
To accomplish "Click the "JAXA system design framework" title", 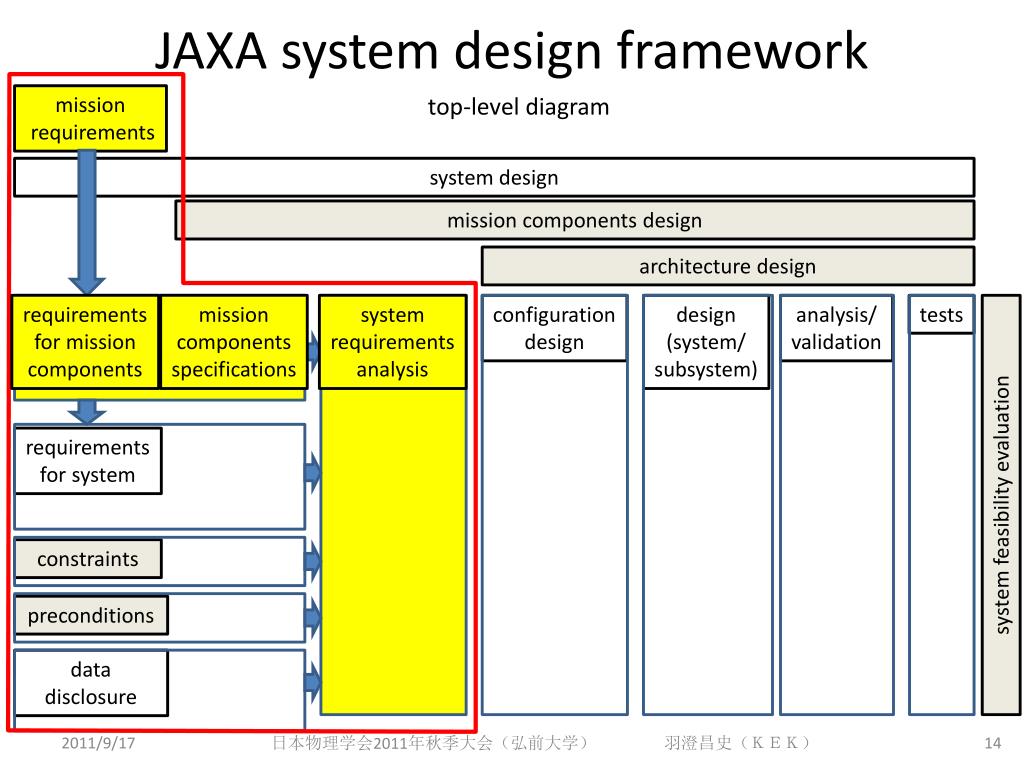I will tap(511, 50).
